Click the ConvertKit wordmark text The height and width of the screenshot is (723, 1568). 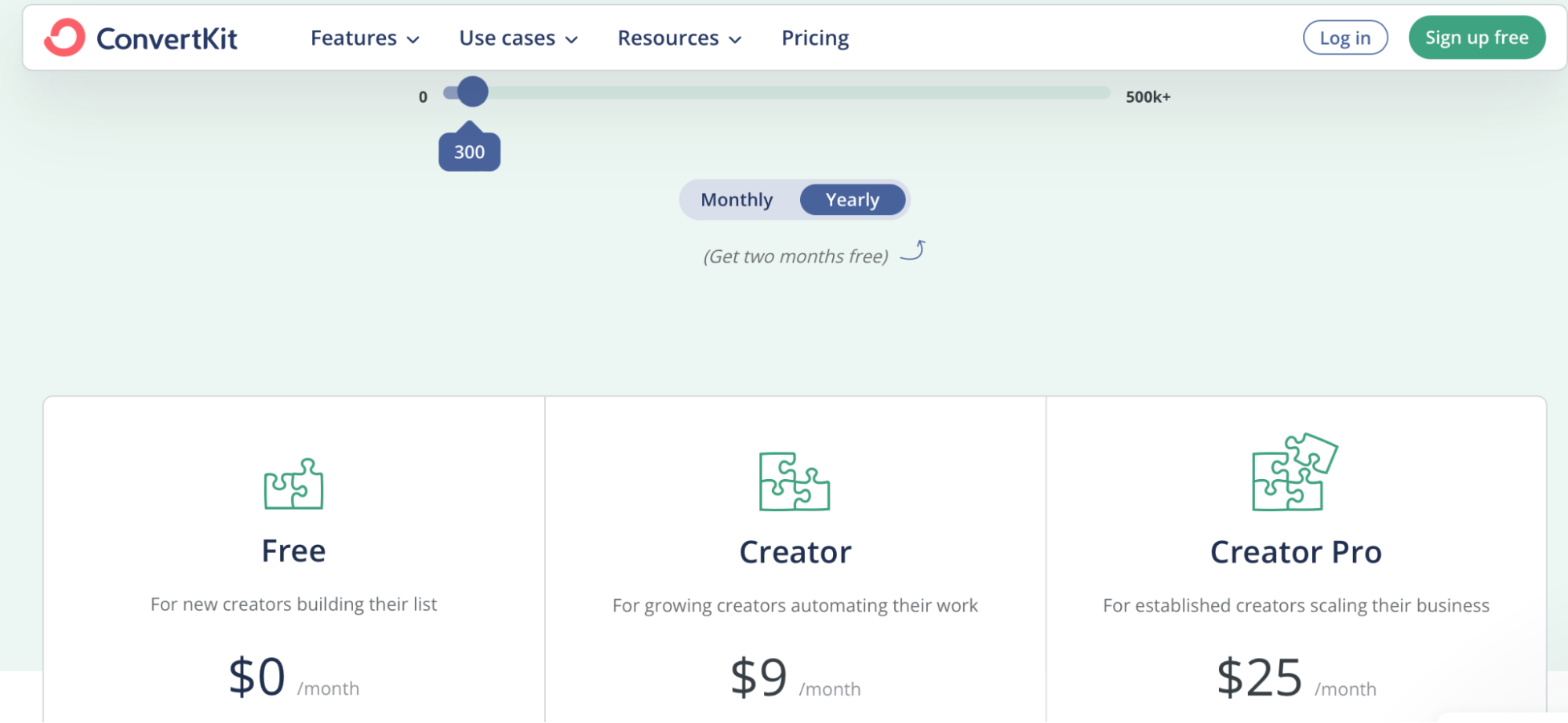166,38
